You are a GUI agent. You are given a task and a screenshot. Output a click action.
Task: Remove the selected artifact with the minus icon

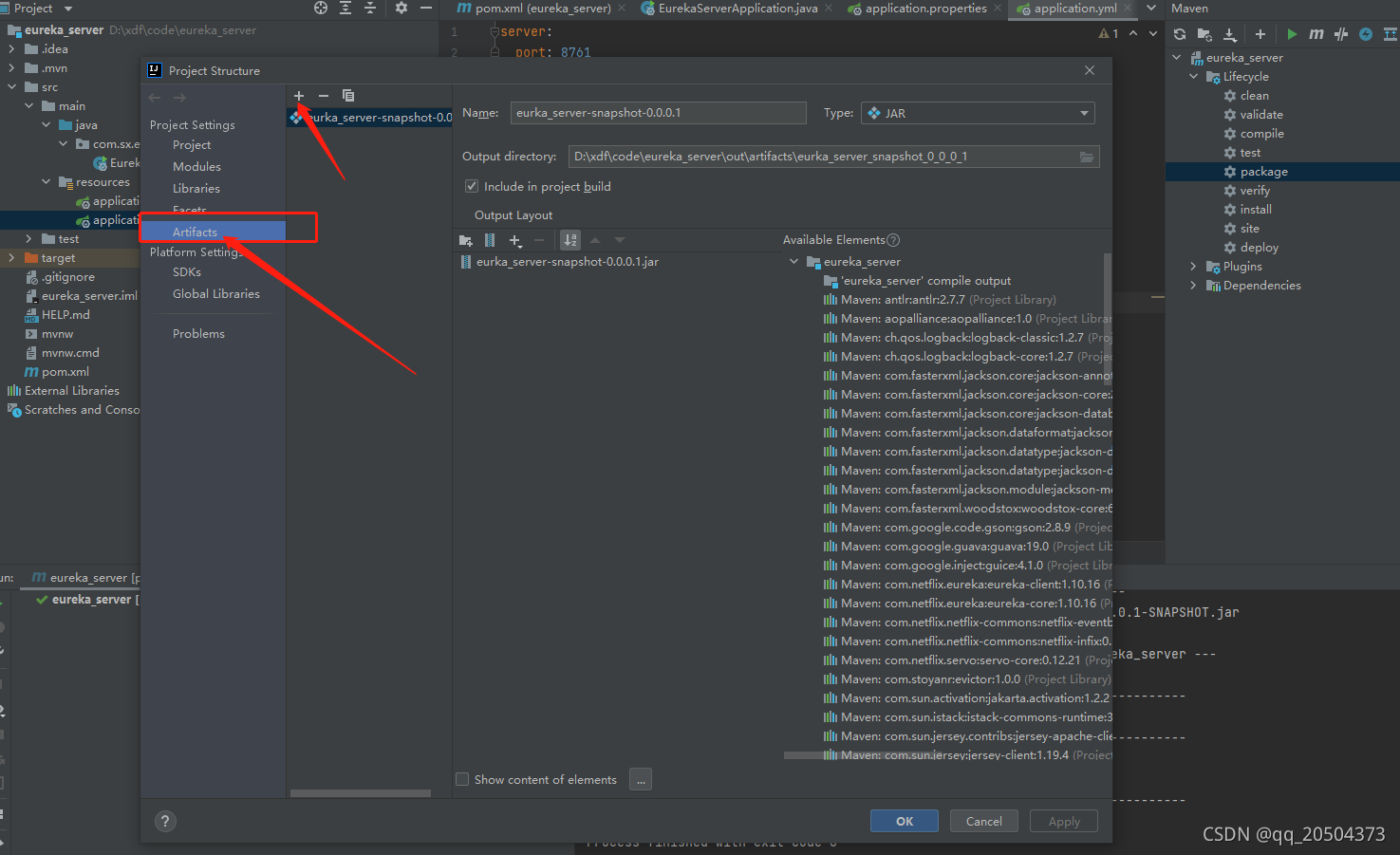coord(324,96)
